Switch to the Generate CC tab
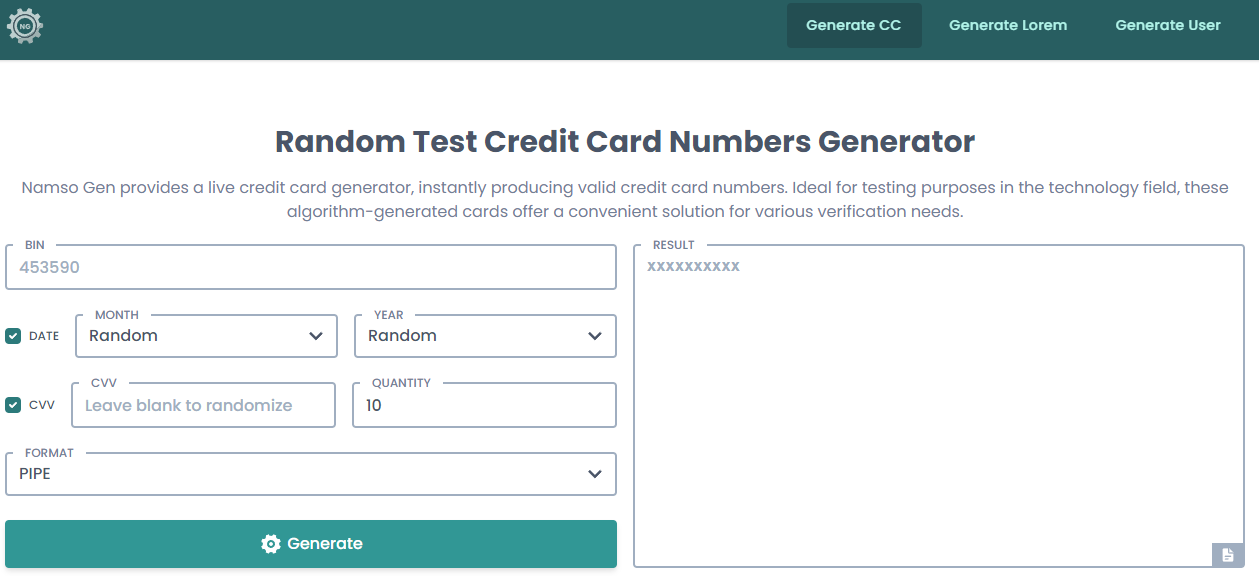This screenshot has width=1259, height=576. [853, 25]
